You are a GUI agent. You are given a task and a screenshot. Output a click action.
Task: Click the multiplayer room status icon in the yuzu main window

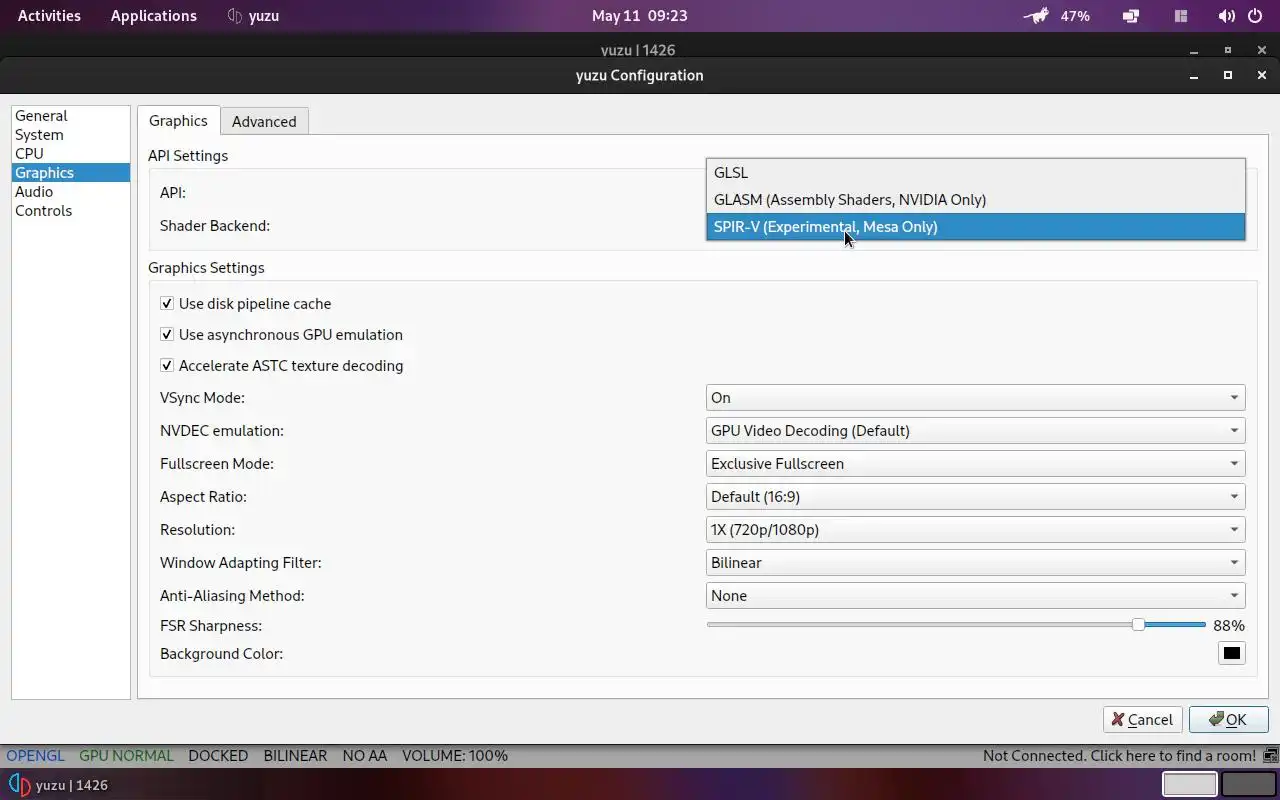(x=1270, y=756)
